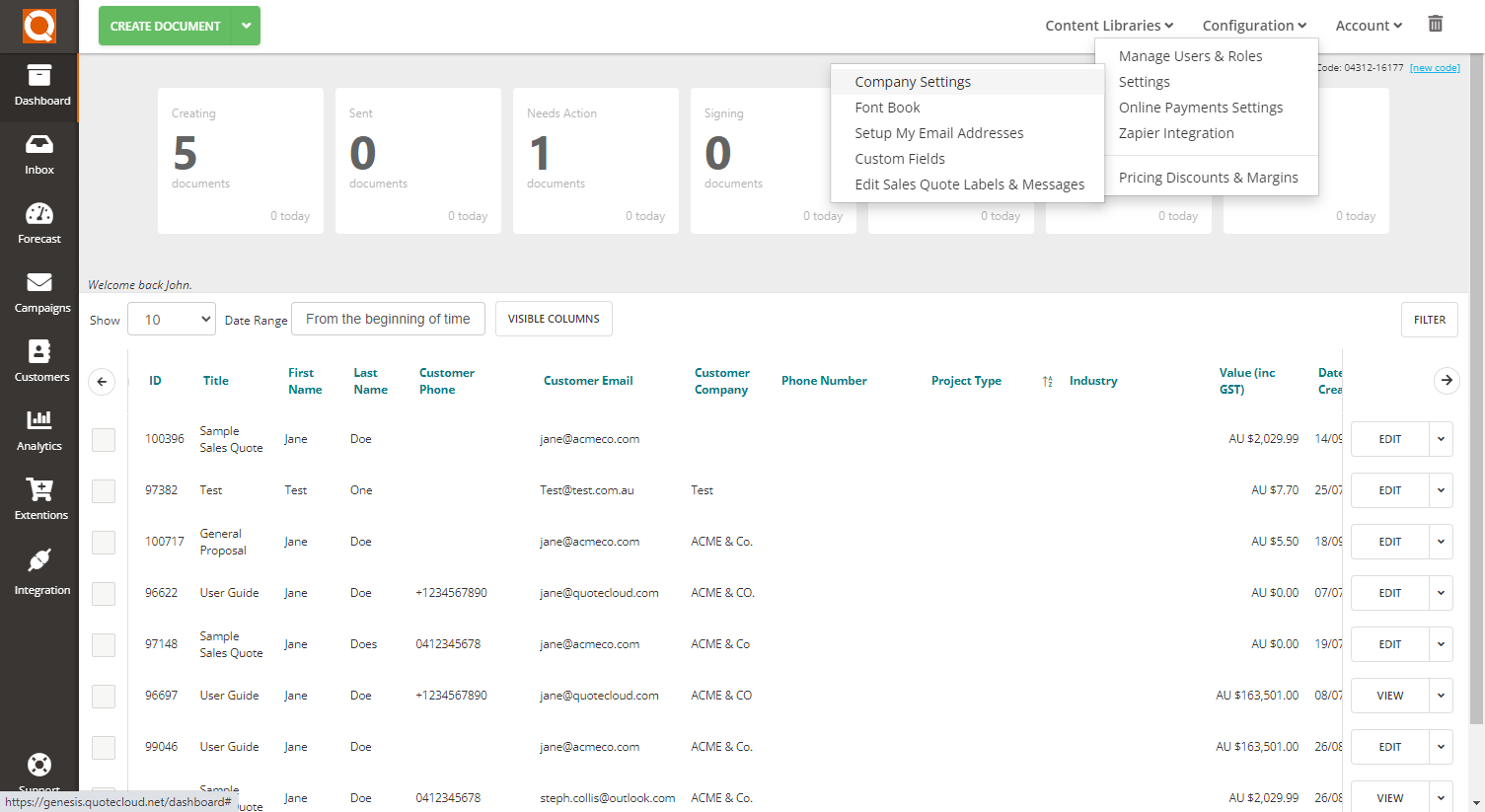Click the Date Range field
Screen dimensions: 1485x812
pyautogui.click(x=387, y=319)
